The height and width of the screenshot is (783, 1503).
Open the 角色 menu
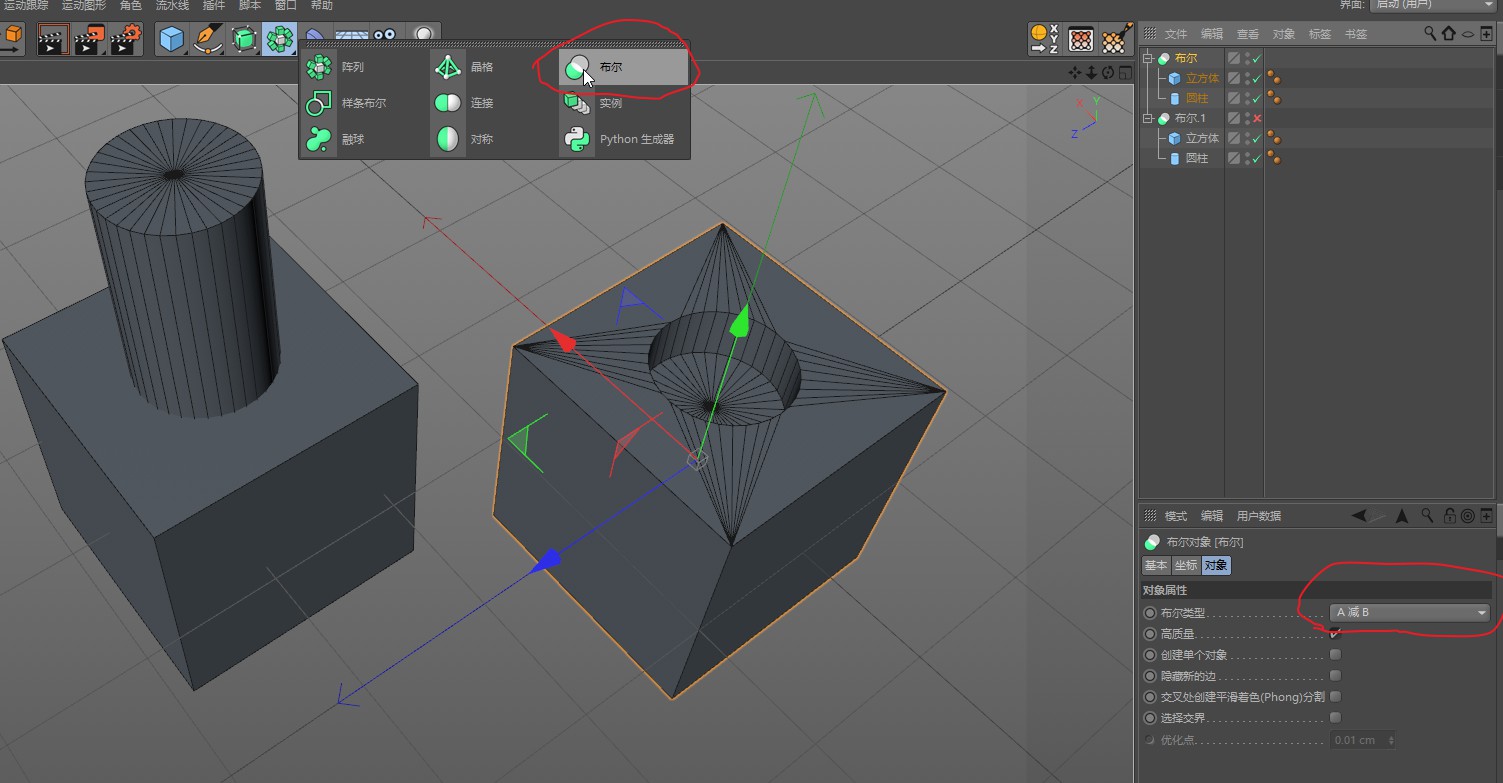click(131, 6)
